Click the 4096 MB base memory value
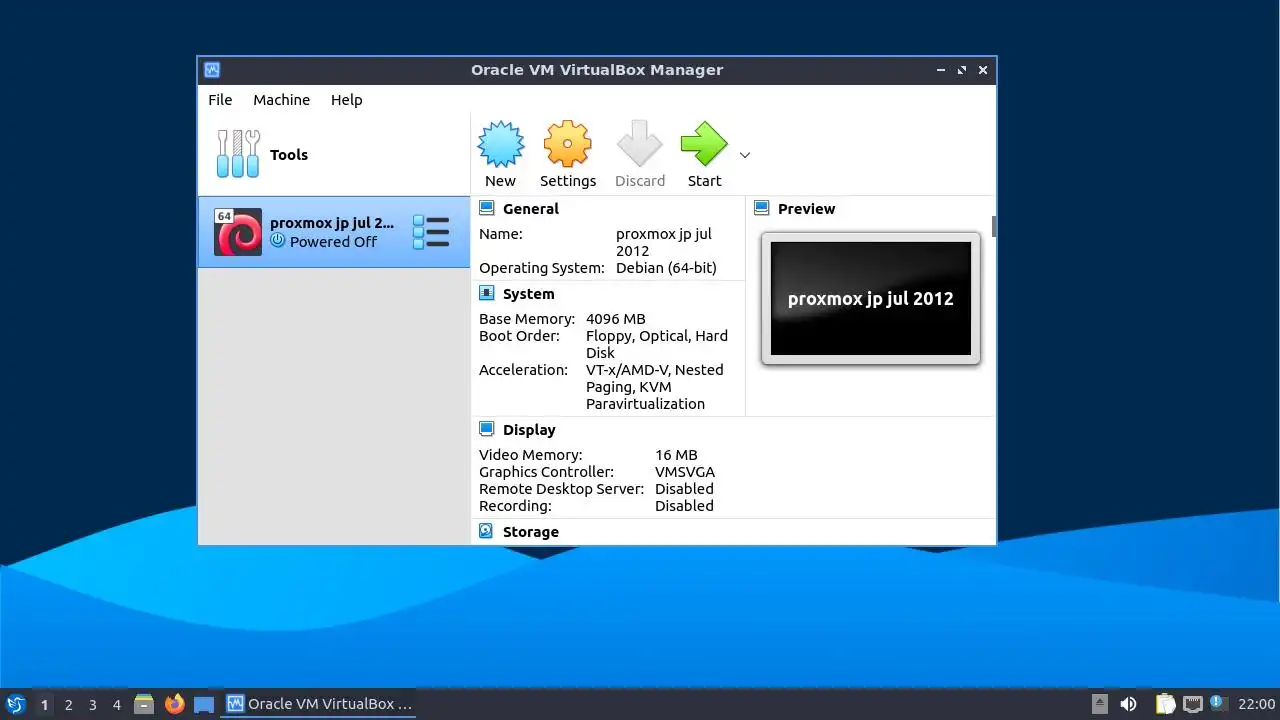Image resolution: width=1280 pixels, height=720 pixels. click(x=615, y=319)
